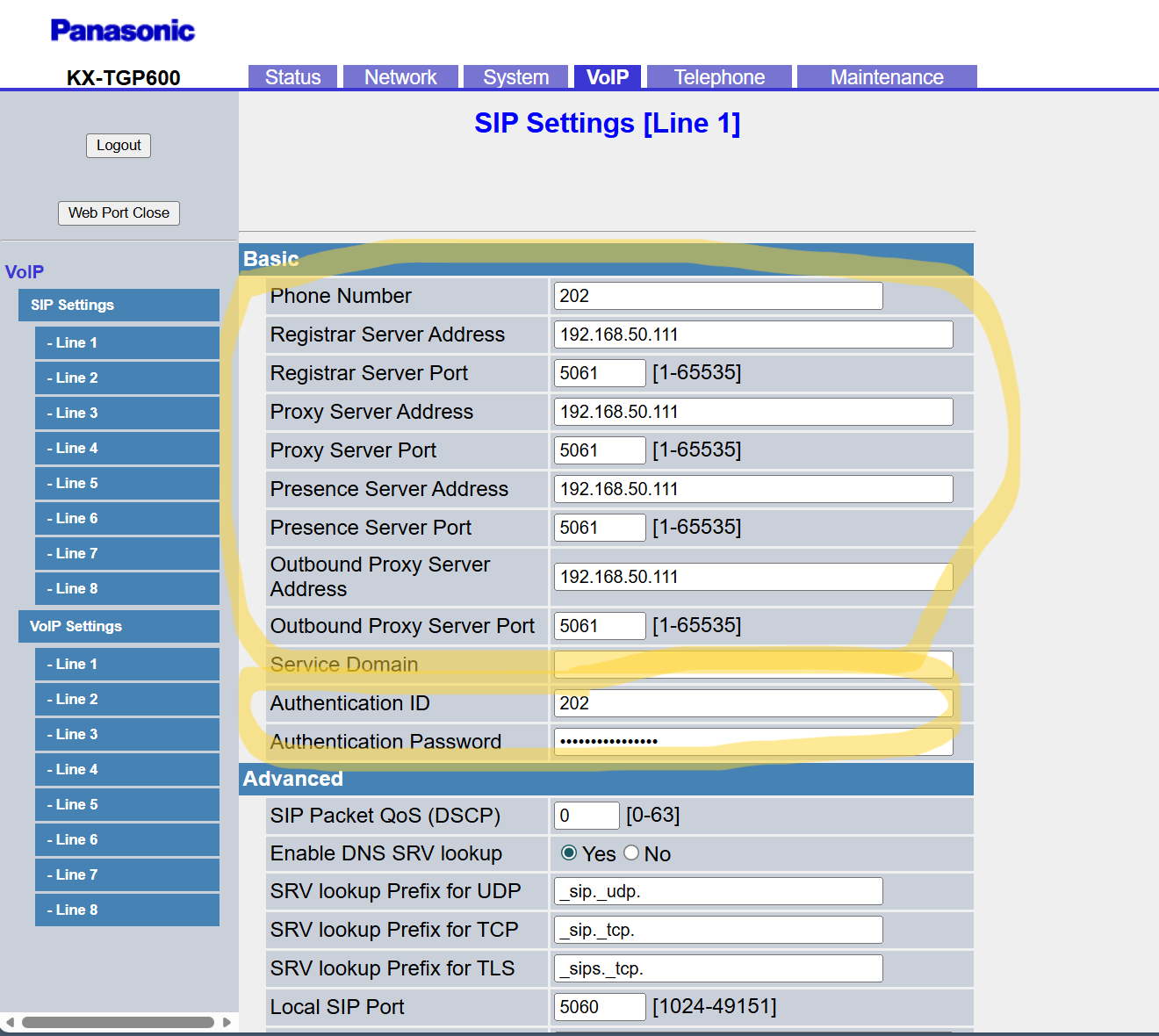Viewport: 1159px width, 1036px height.
Task: Open SIP Settings Line 2
Action: 127,378
